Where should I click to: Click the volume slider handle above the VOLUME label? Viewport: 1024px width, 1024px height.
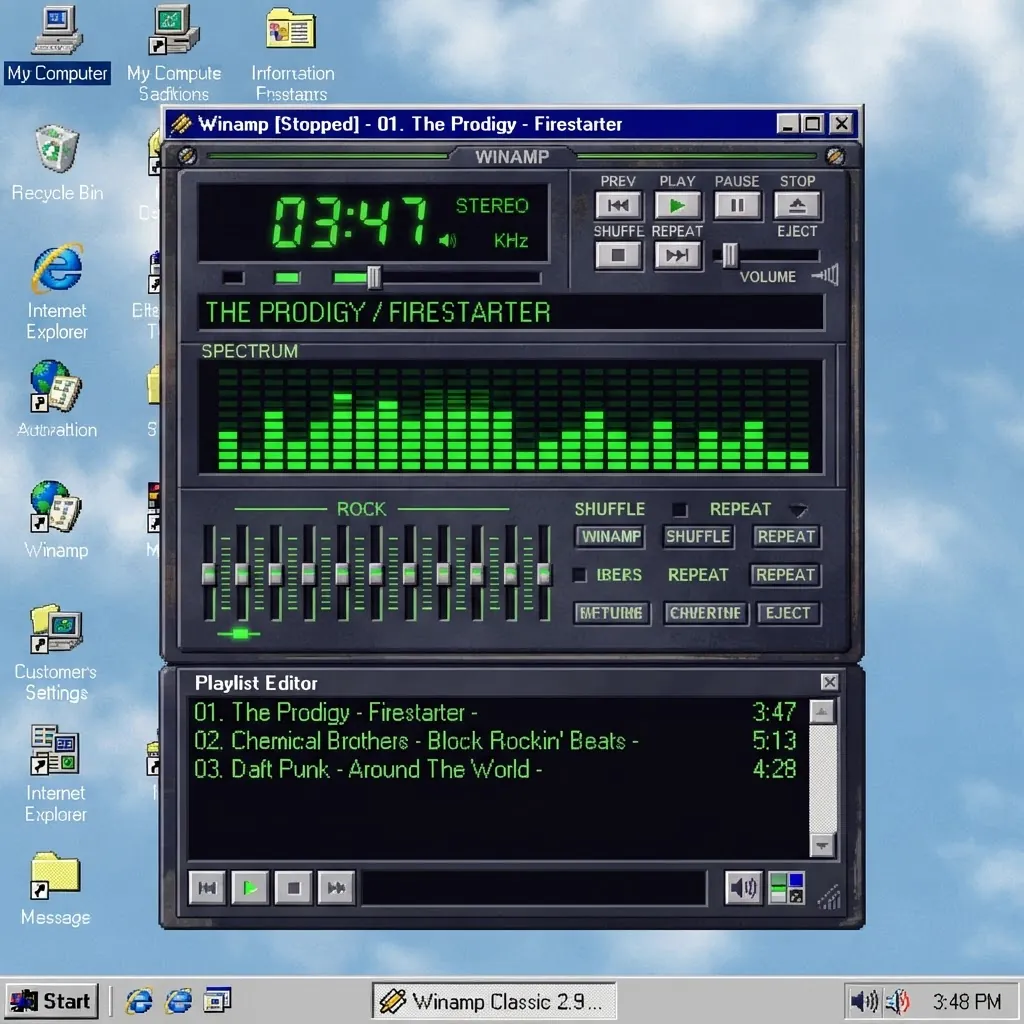tap(729, 255)
